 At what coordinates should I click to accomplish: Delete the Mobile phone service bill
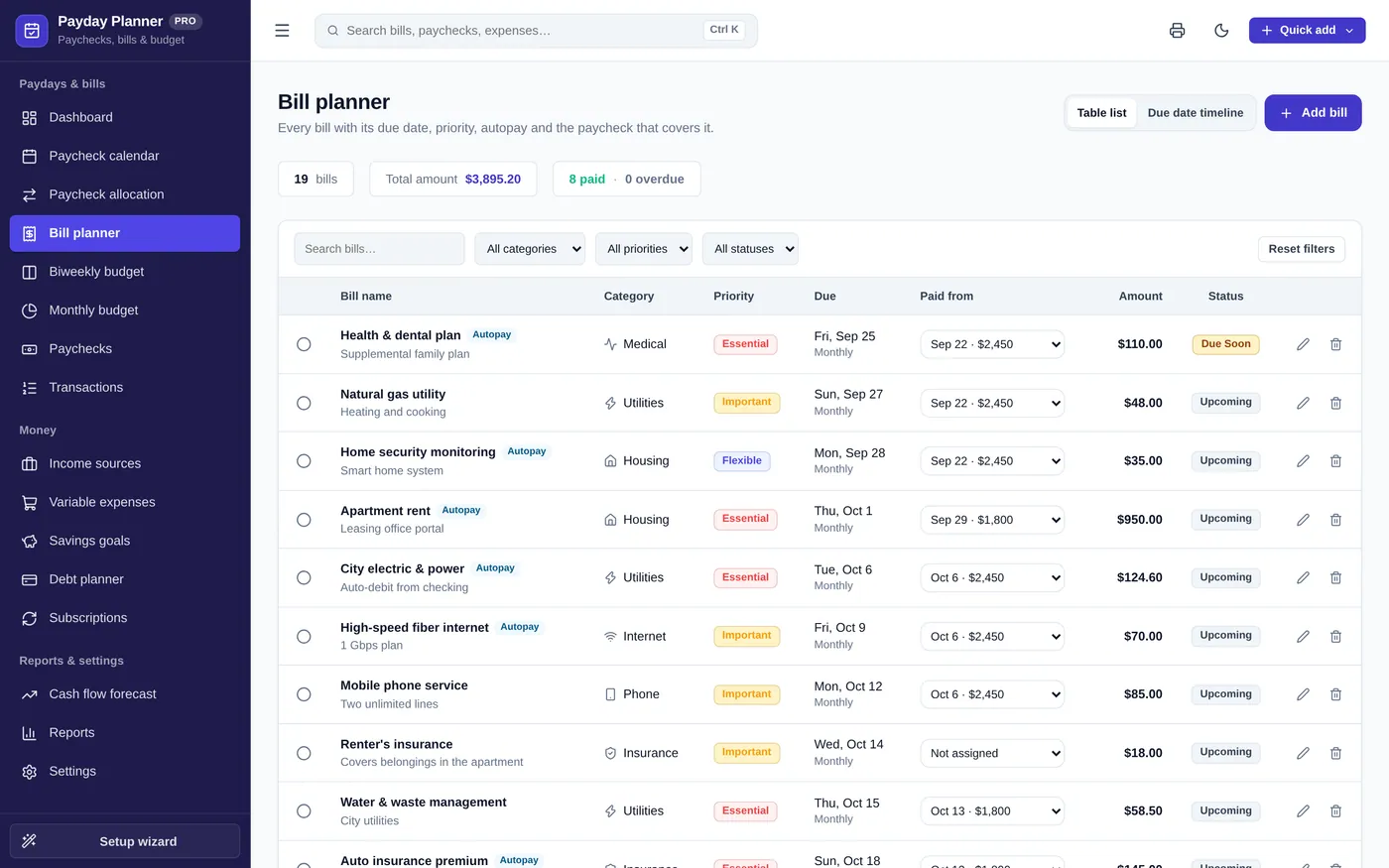point(1335,694)
